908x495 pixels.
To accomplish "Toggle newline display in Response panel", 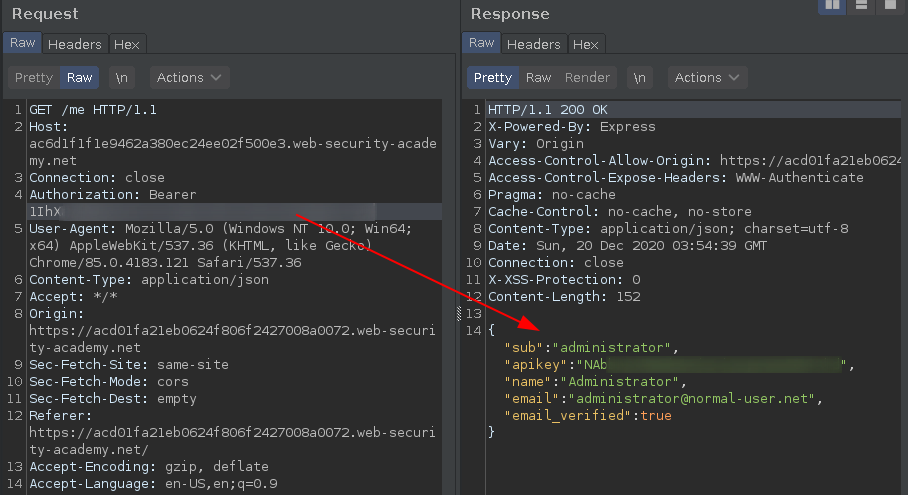I will pyautogui.click(x=640, y=78).
